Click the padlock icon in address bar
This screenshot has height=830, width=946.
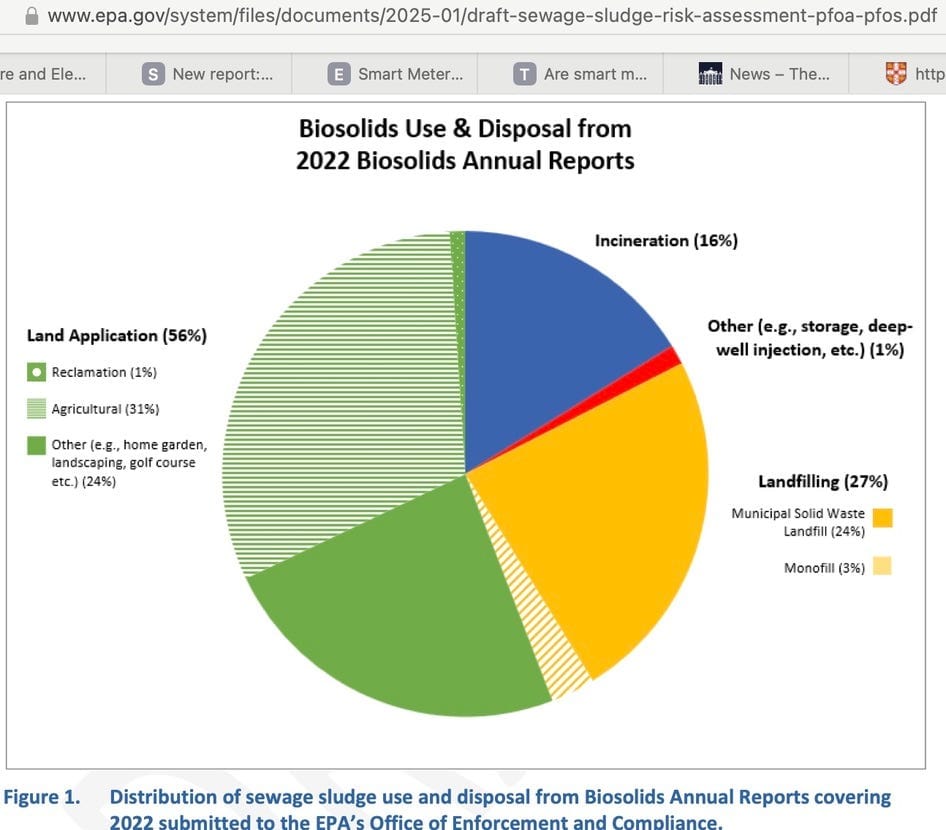tap(31, 16)
